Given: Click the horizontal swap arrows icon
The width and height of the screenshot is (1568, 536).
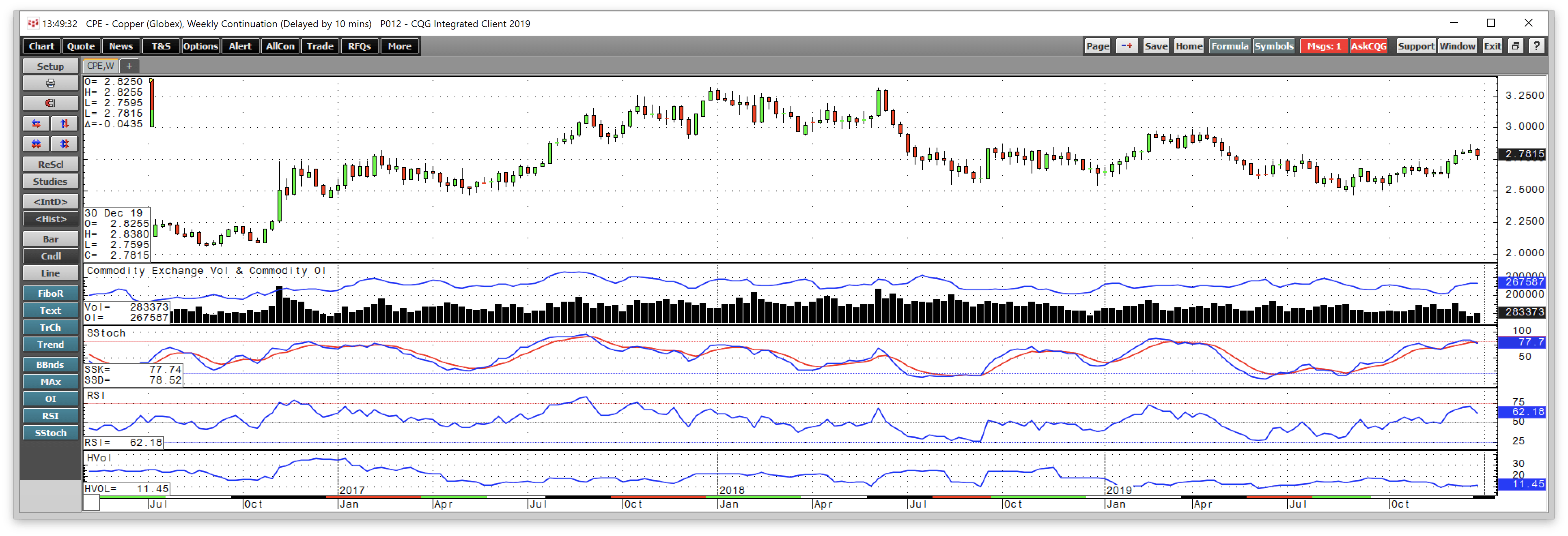Looking at the screenshot, I should 36,124.
